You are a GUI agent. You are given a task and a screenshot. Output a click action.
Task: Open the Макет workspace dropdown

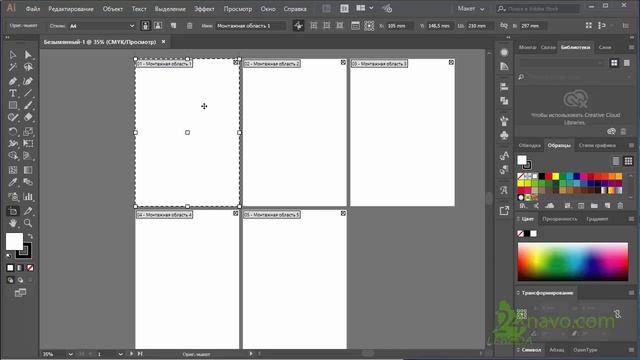tap(471, 9)
